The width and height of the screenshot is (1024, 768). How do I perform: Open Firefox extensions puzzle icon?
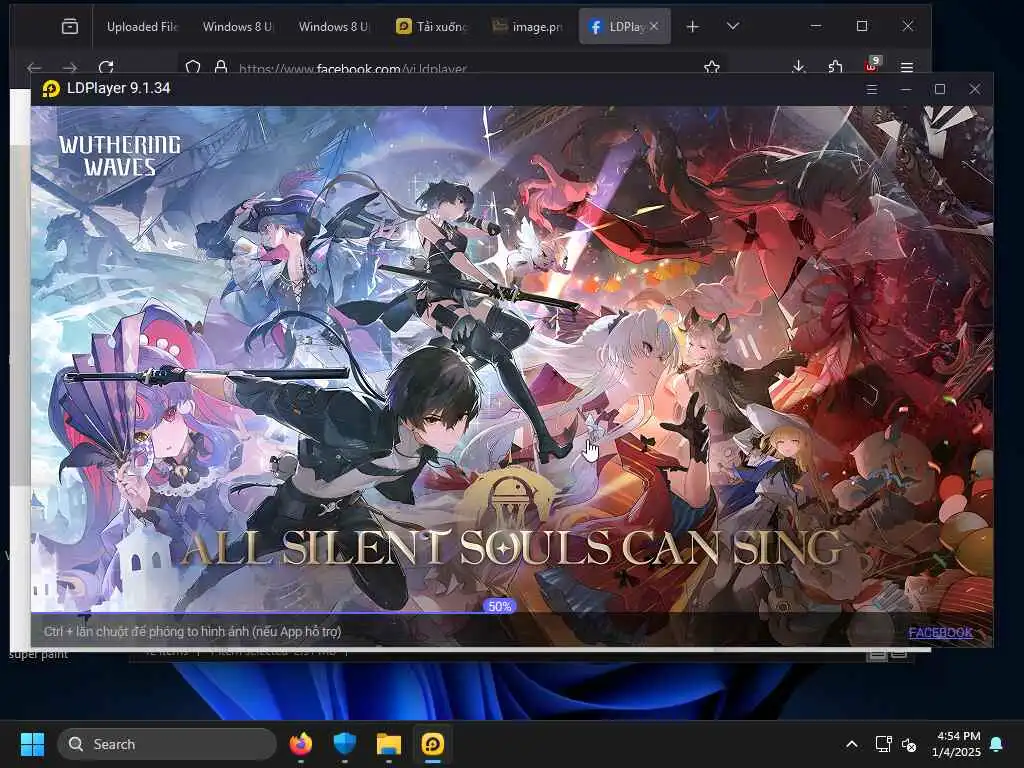coord(835,67)
